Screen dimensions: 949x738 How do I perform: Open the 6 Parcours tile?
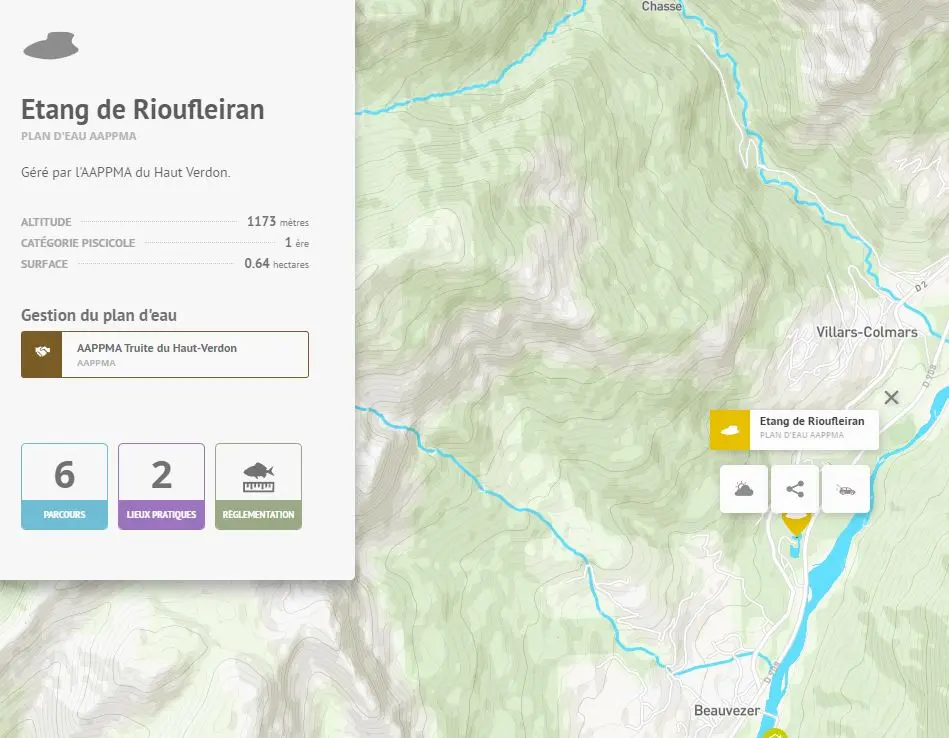[64, 486]
